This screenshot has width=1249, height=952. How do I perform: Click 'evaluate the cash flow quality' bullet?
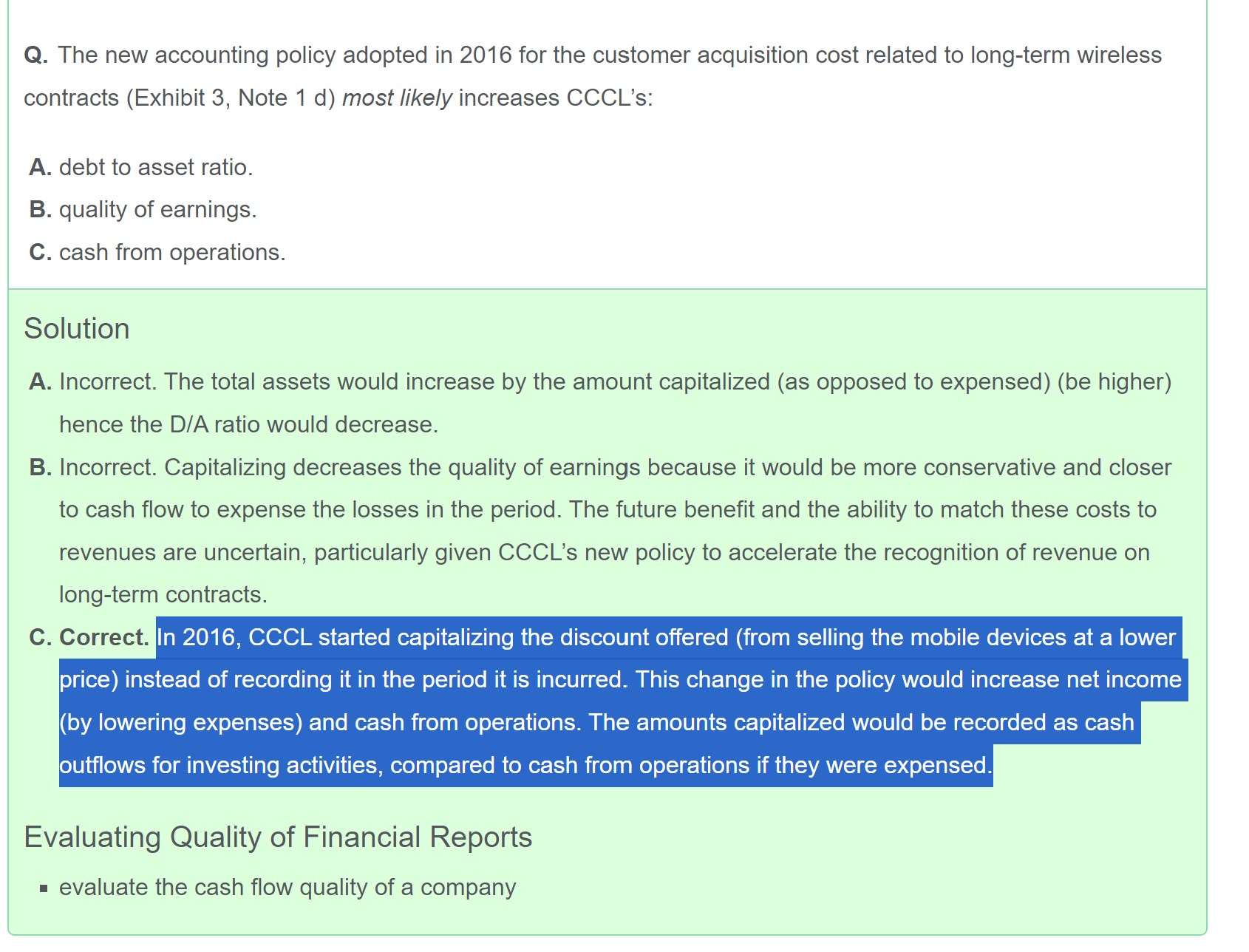pos(287,887)
